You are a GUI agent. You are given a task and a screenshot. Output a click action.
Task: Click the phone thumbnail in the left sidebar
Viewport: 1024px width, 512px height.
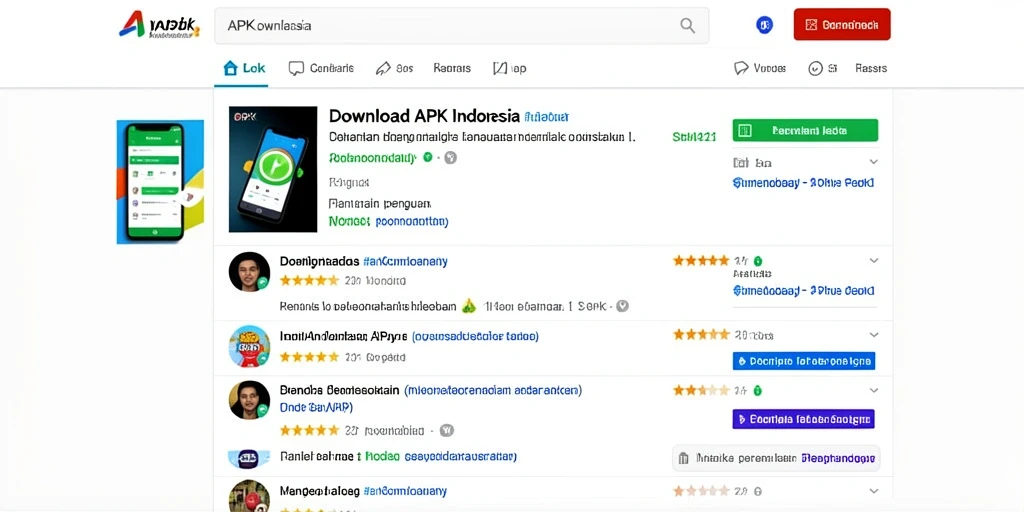pos(160,182)
